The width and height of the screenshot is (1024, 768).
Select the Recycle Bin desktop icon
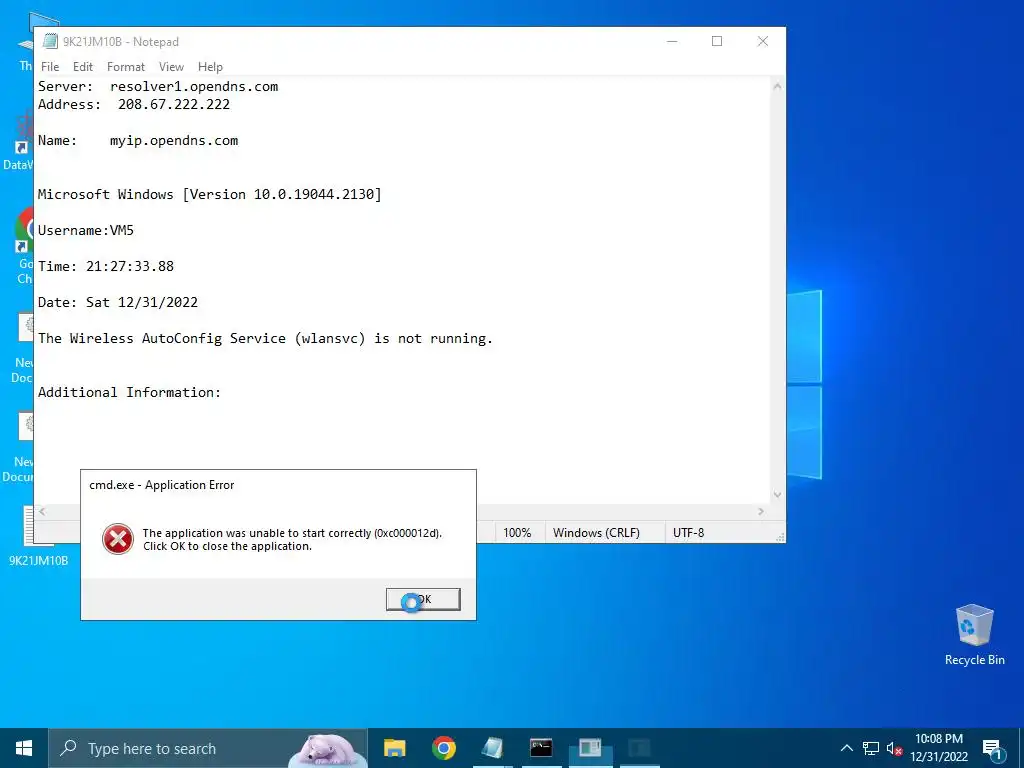974,635
